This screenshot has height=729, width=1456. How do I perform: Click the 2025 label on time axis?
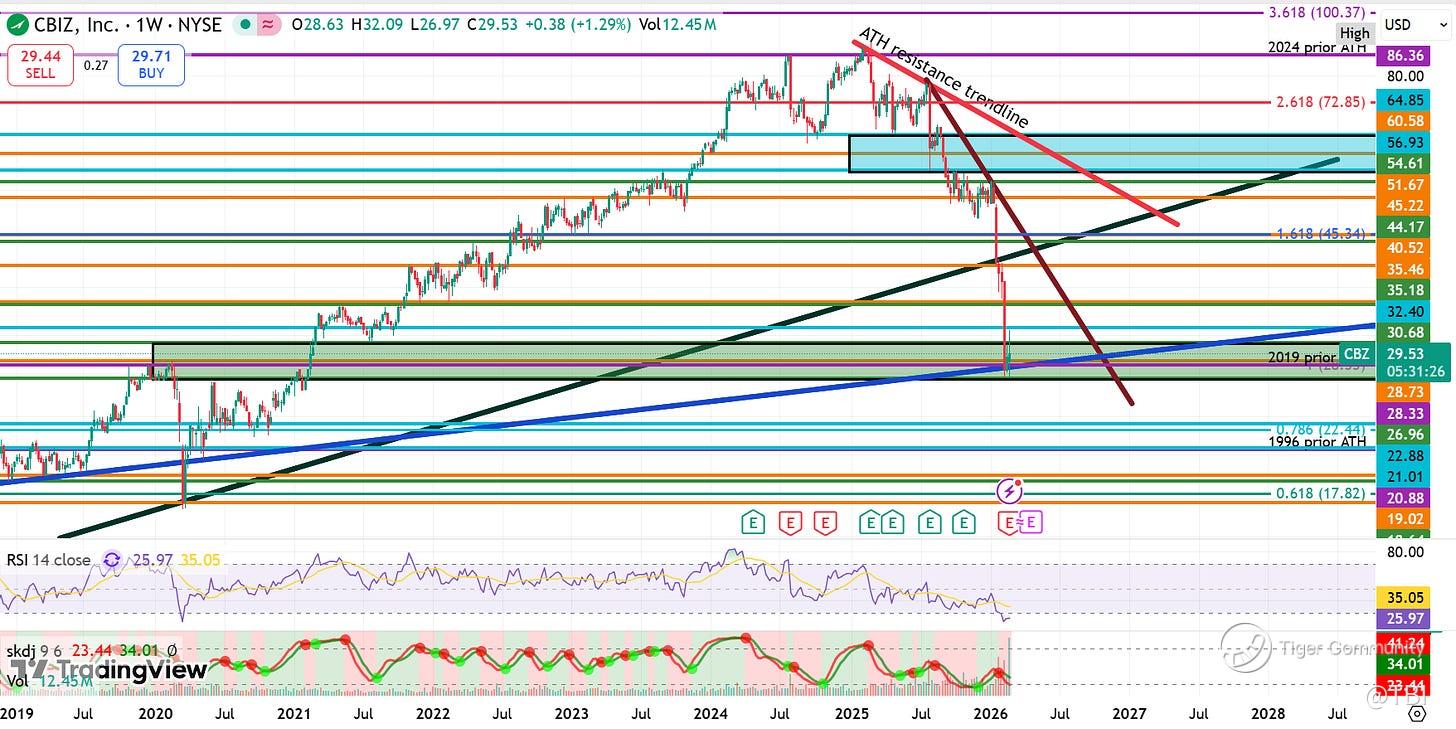click(x=850, y=714)
